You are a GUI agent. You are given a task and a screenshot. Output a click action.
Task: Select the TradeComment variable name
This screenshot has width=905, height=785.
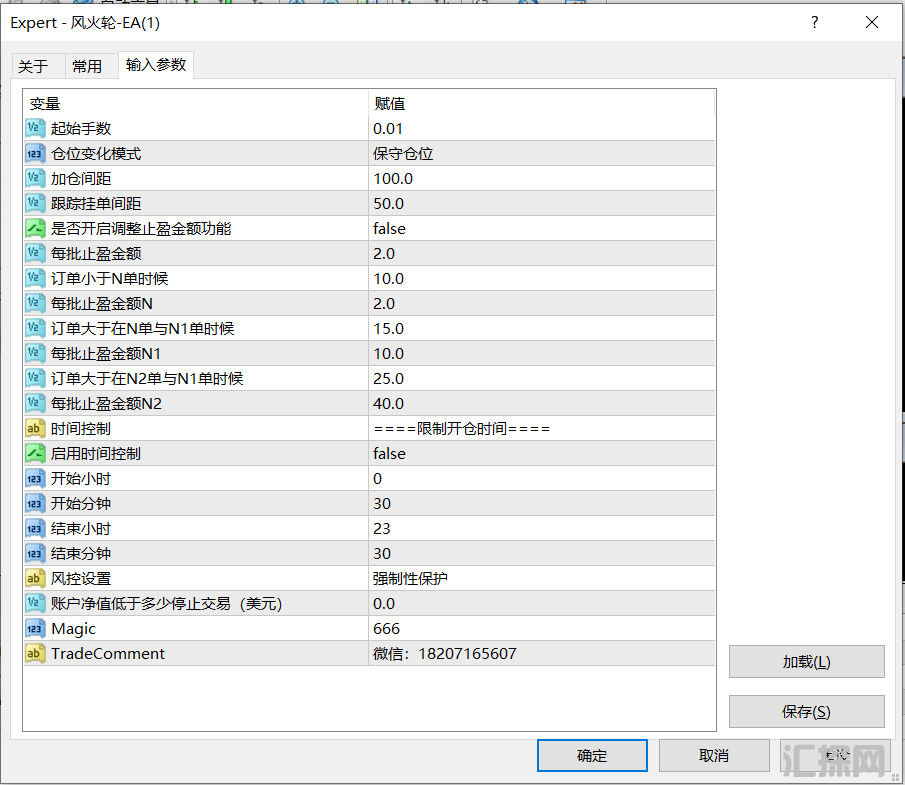(108, 653)
